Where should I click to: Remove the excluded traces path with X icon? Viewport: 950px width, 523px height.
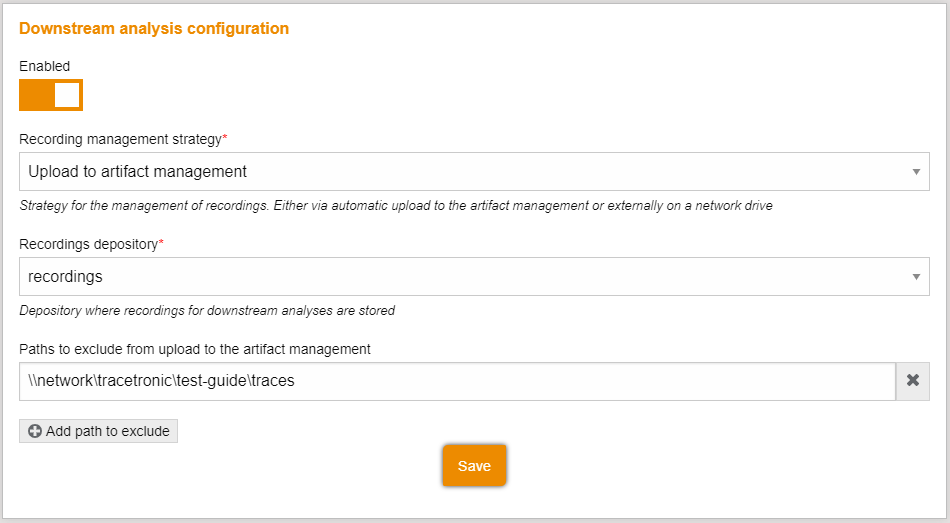(913, 381)
